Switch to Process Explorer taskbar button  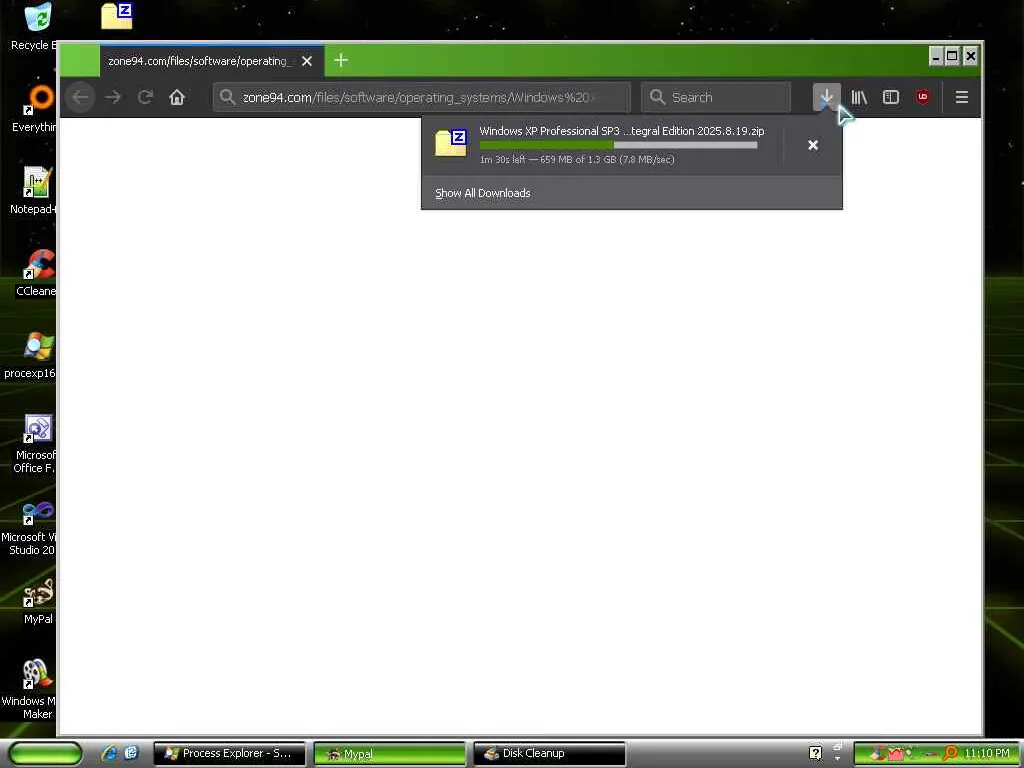click(x=229, y=754)
